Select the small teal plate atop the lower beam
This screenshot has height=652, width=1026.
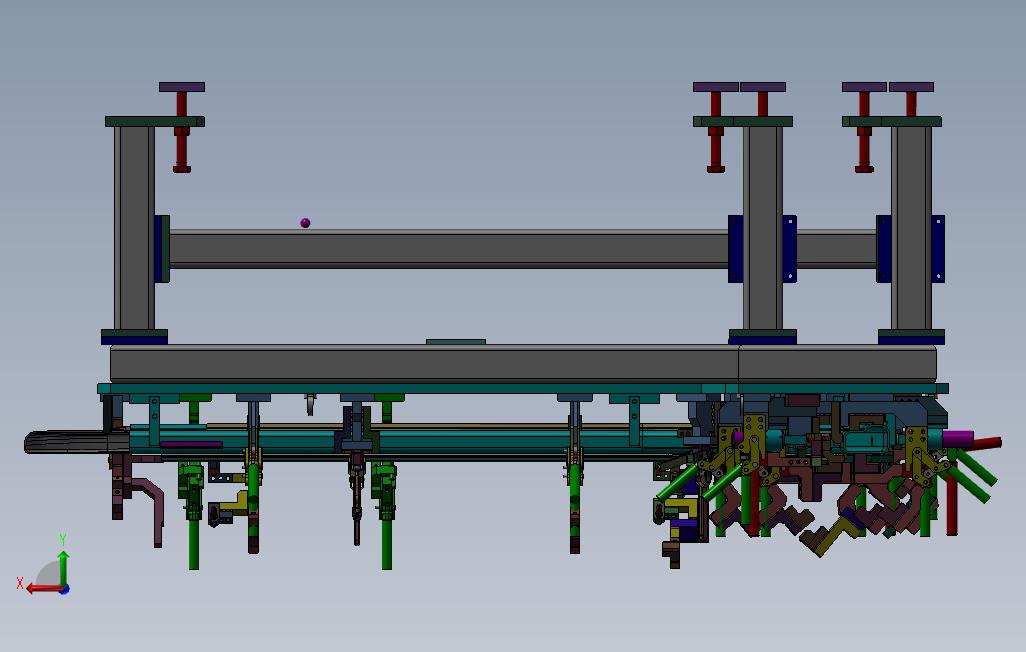[455, 342]
